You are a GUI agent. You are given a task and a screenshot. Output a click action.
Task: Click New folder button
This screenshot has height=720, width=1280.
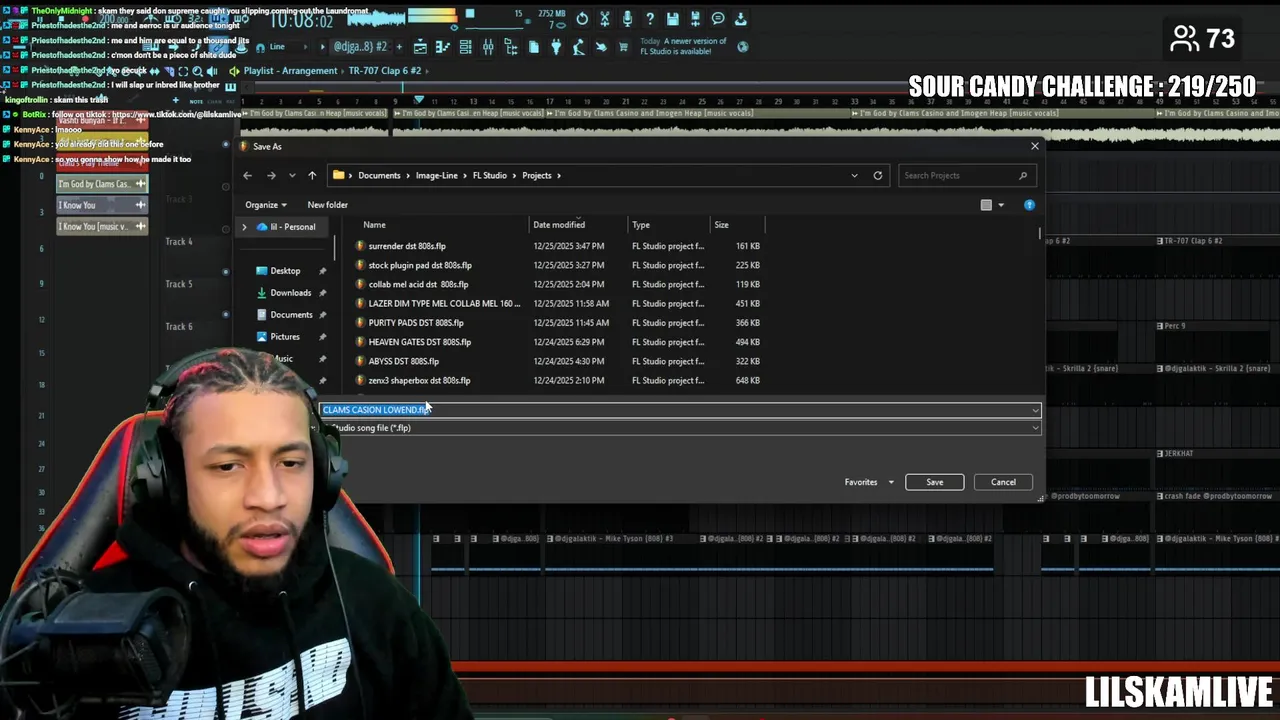(328, 205)
